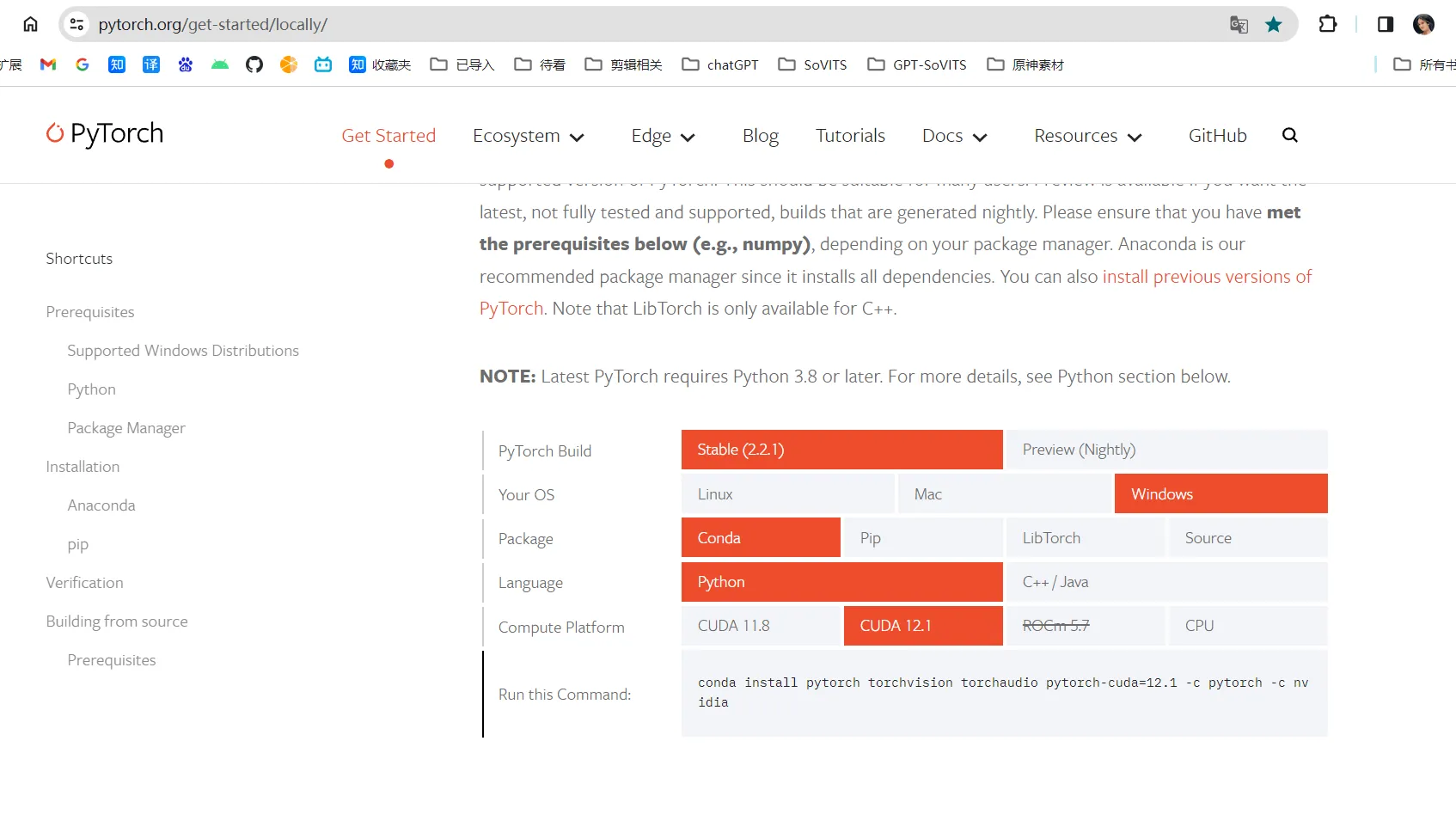Choose Mac as your OS
The height and width of the screenshot is (839, 1456).
click(x=1005, y=493)
